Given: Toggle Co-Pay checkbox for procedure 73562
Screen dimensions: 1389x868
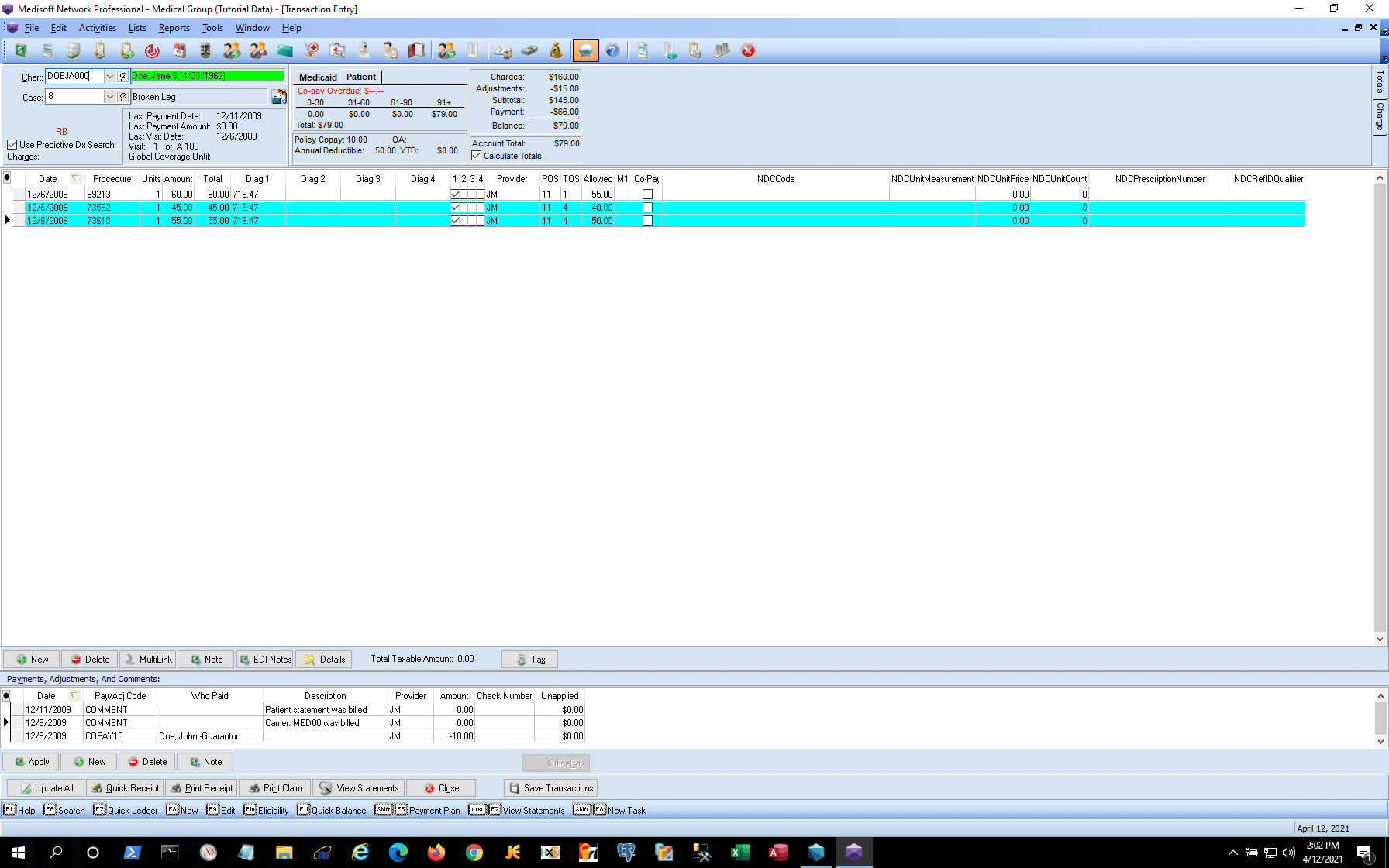Looking at the screenshot, I should 647,208.
